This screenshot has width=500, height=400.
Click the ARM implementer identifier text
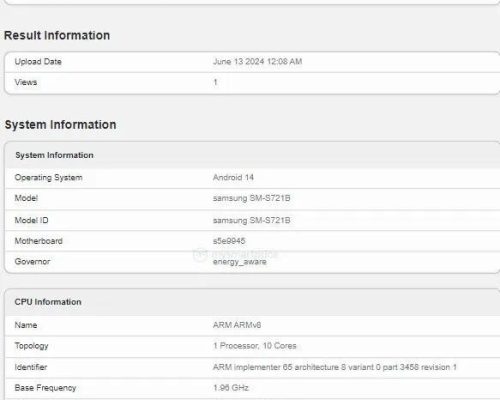335,367
